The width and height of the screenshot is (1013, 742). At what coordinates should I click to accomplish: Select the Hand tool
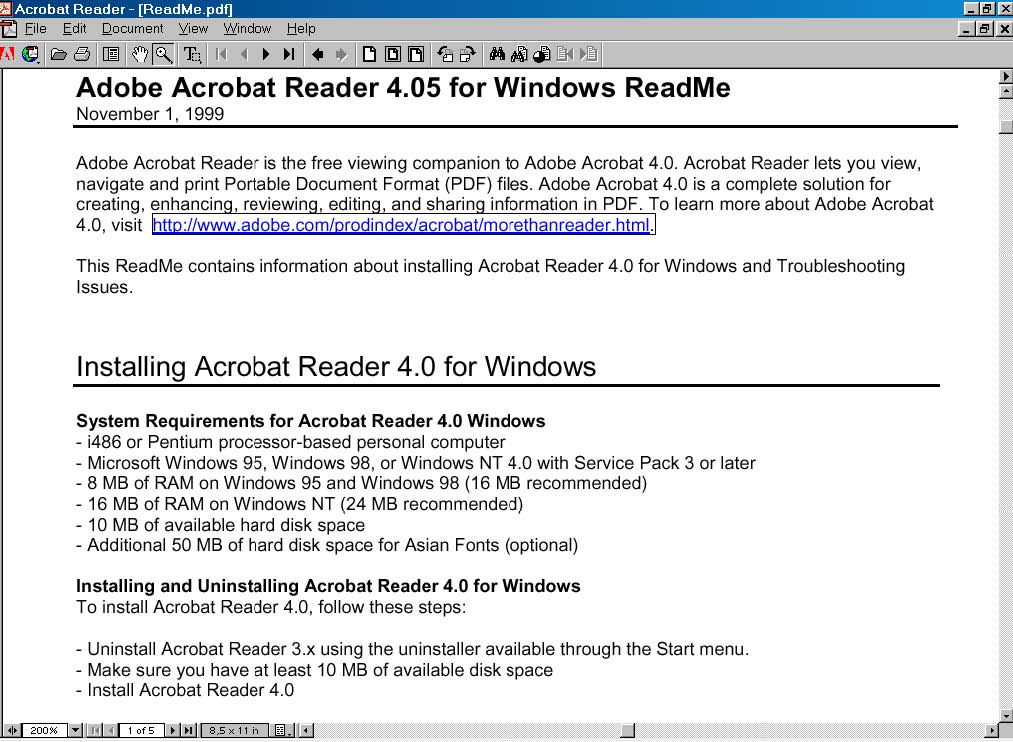(140, 54)
